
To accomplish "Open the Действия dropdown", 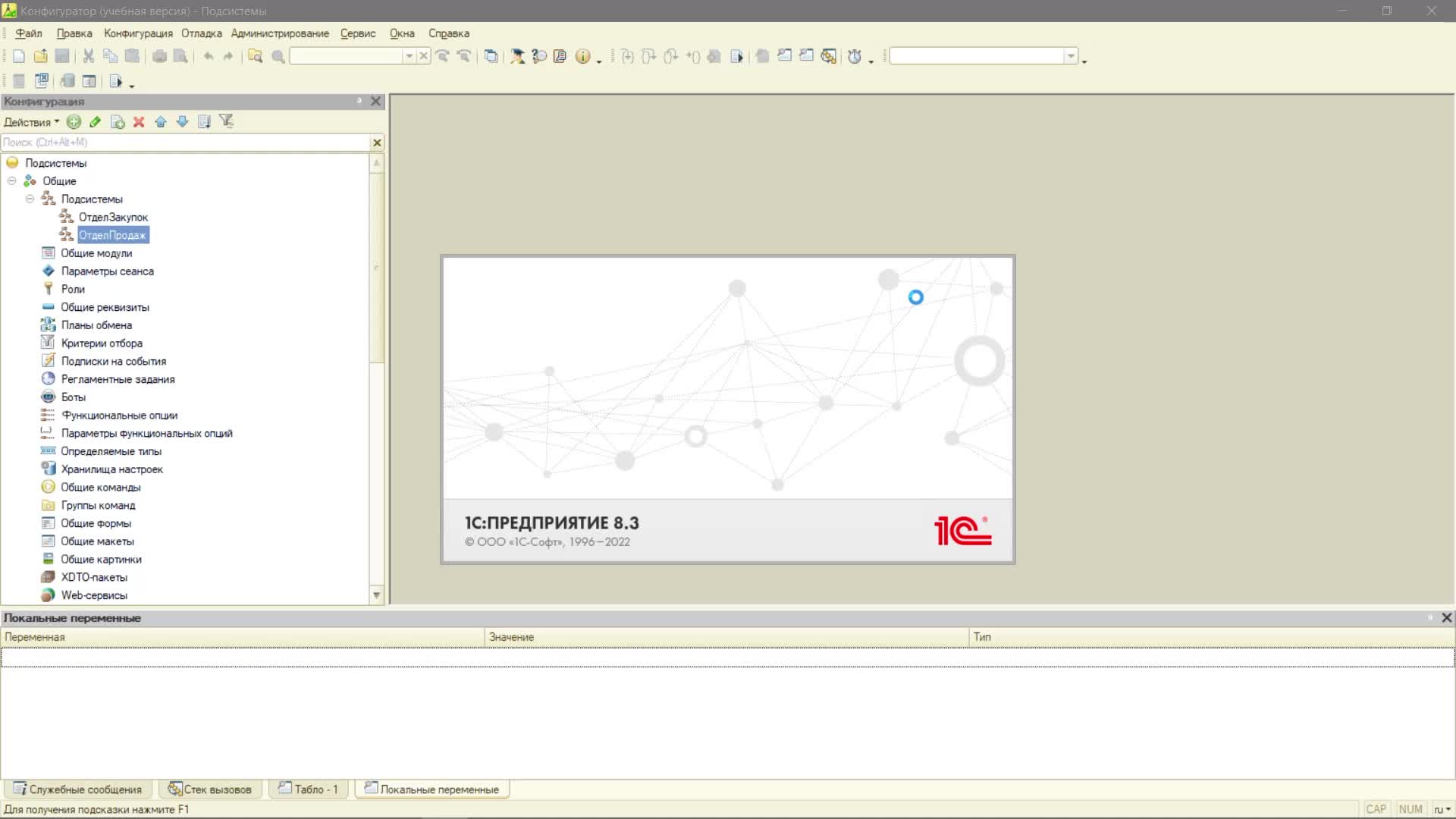I will pyautogui.click(x=31, y=122).
